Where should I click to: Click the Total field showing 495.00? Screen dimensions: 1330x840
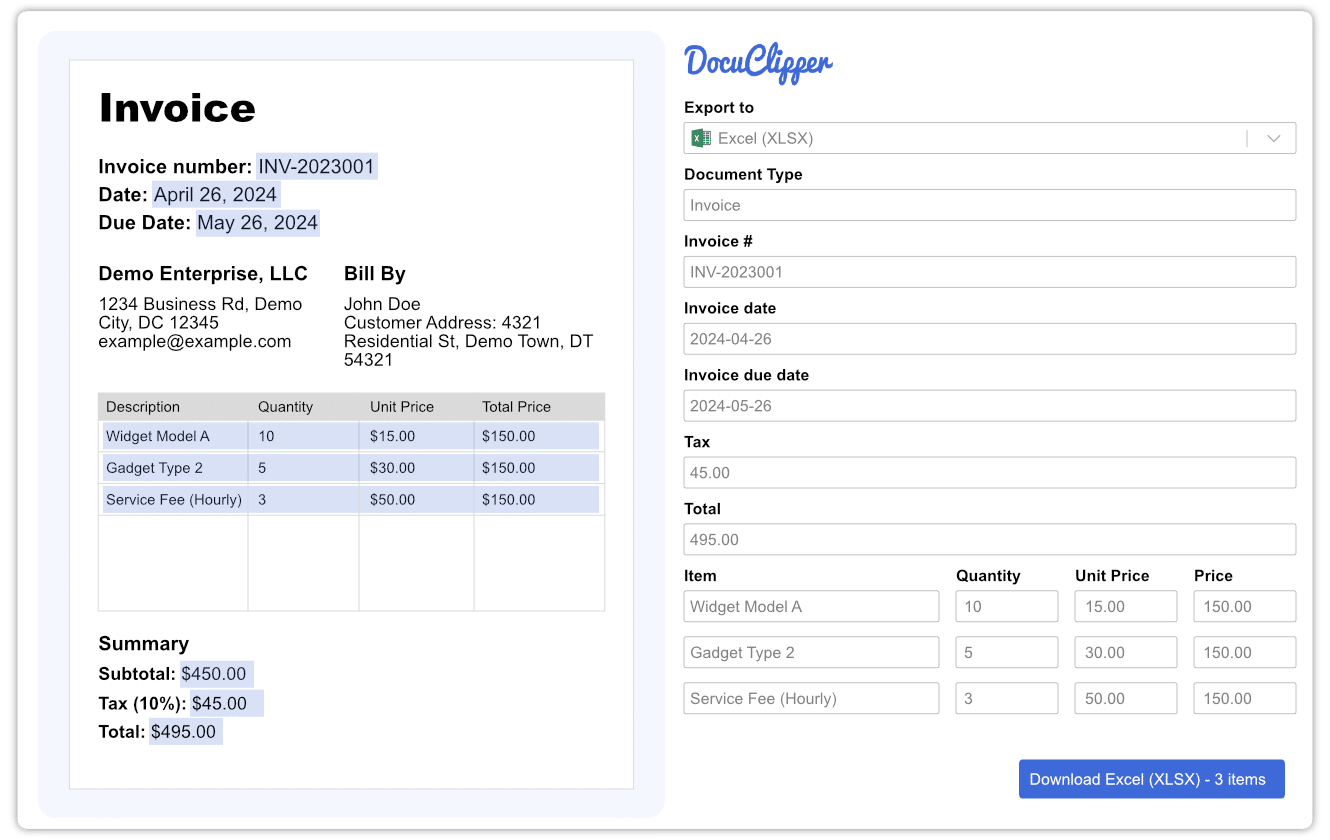[x=990, y=539]
